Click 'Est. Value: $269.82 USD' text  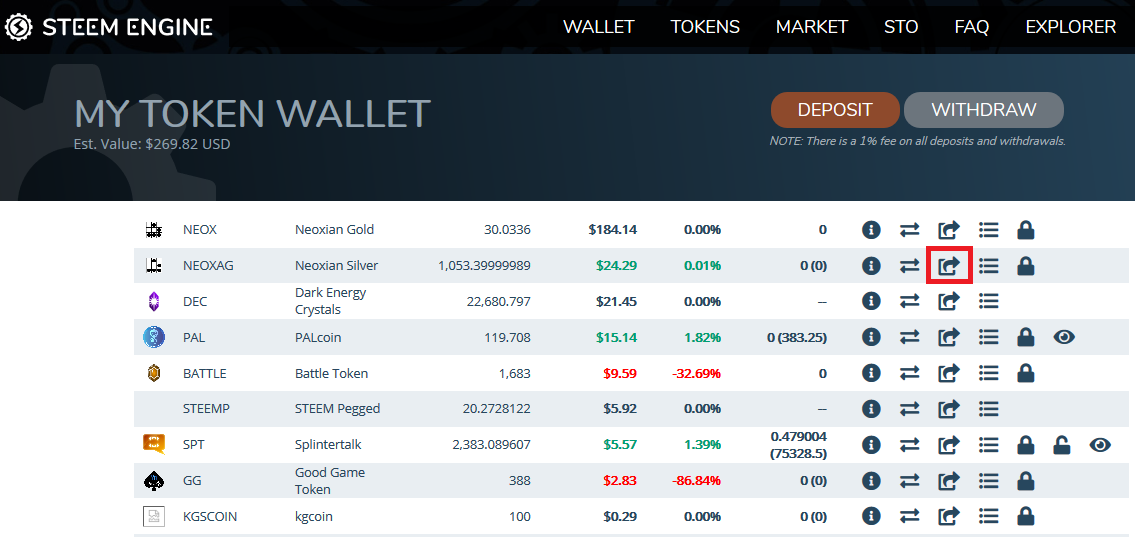152,144
